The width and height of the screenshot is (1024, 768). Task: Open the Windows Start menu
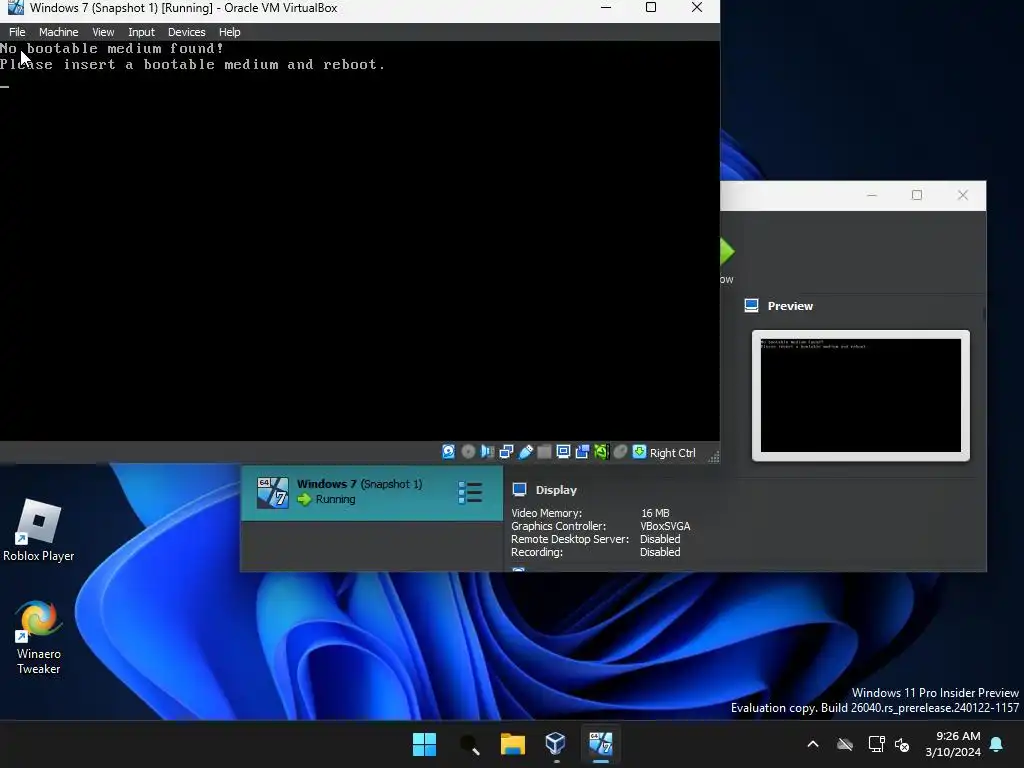(x=424, y=744)
